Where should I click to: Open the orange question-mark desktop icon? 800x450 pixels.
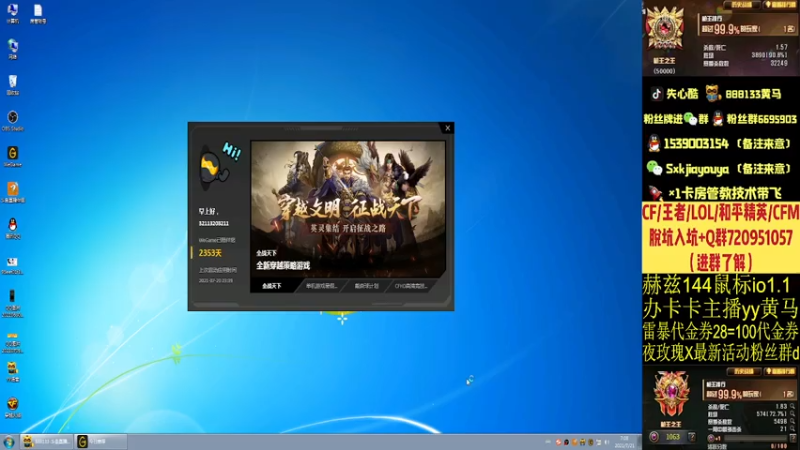point(13,191)
